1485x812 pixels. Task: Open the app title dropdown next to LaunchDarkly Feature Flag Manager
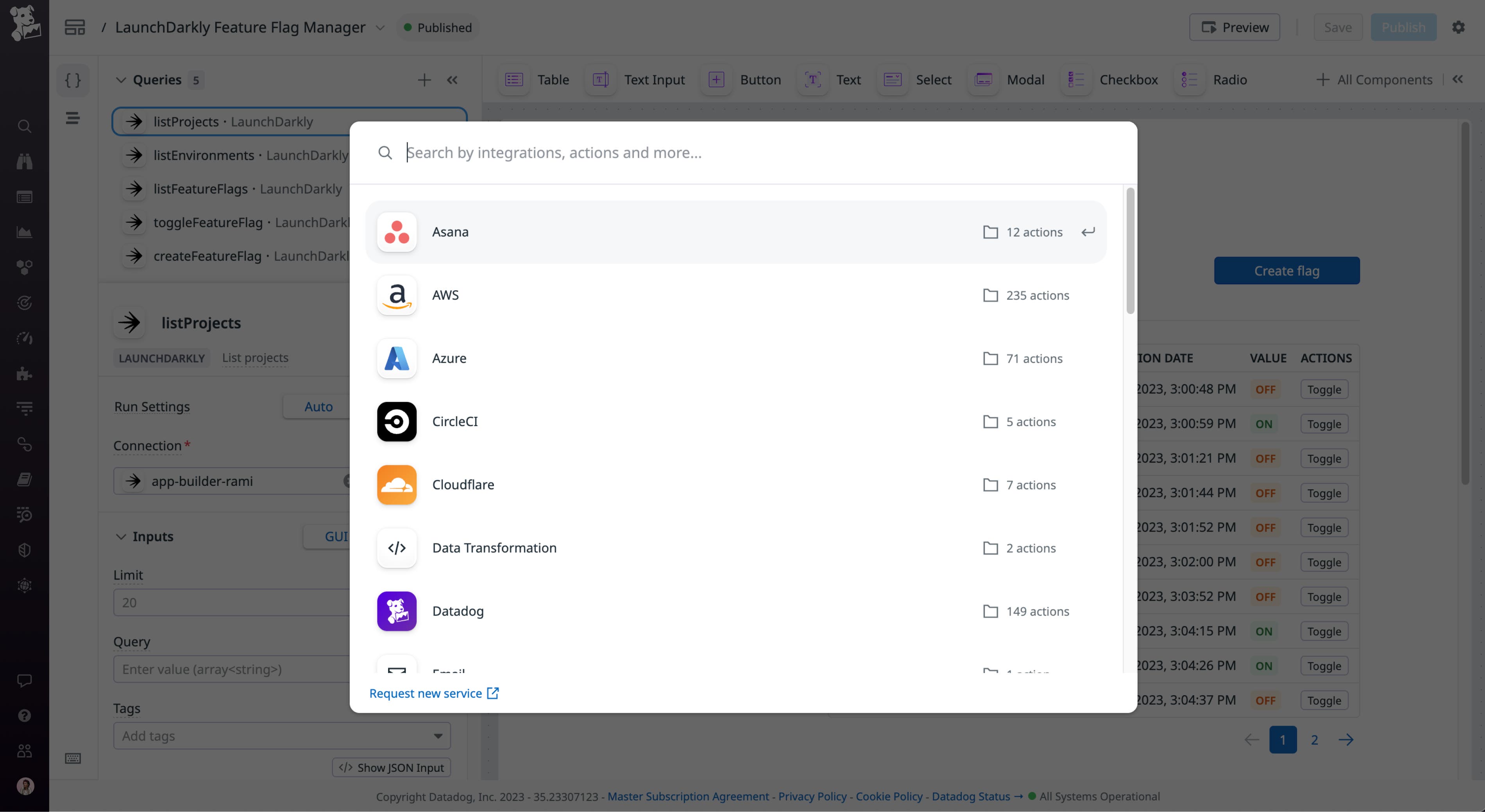381,27
